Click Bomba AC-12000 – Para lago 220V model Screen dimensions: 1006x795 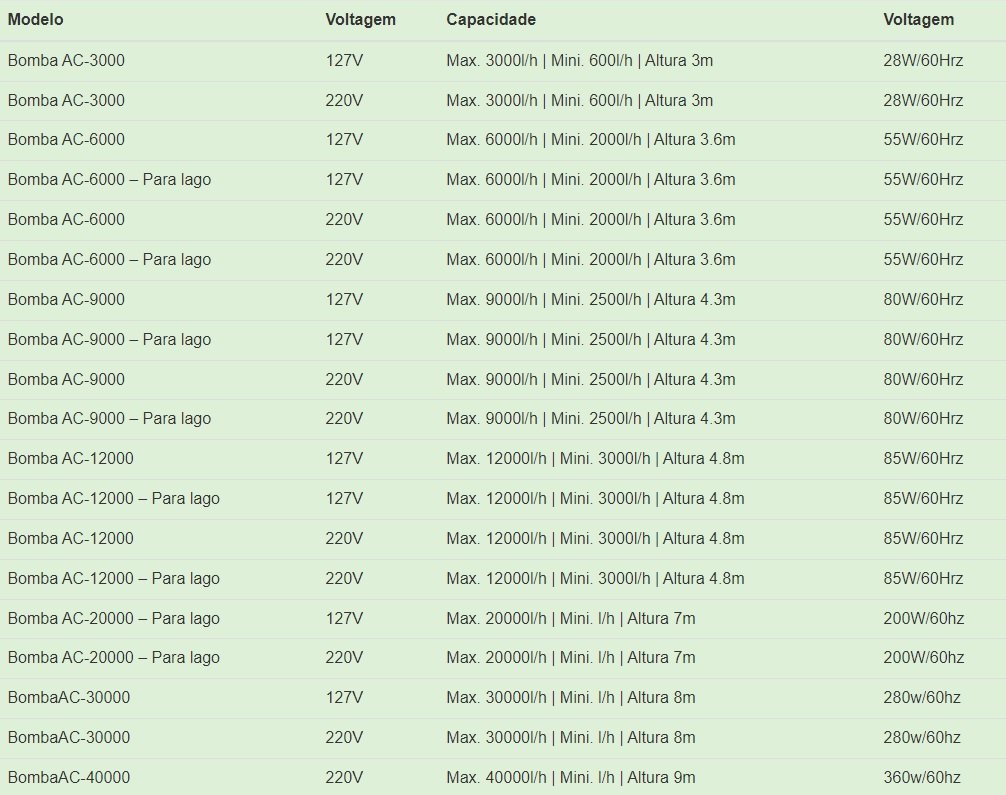point(114,578)
